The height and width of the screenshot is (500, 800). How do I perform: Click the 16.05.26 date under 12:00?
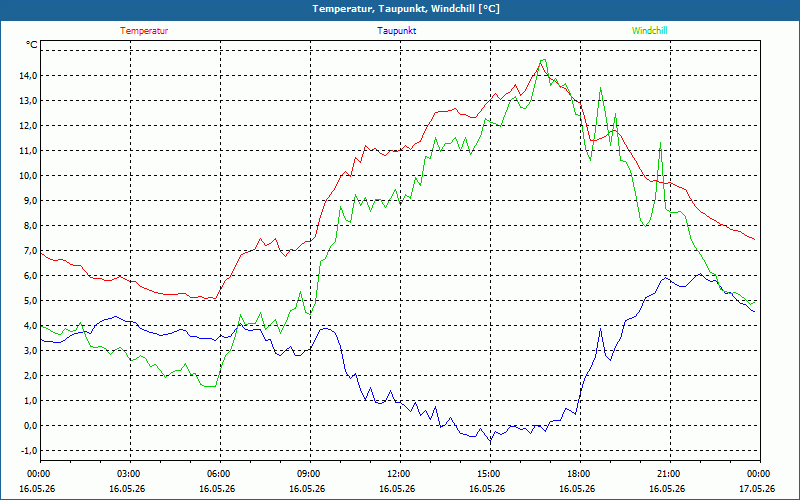click(x=397, y=488)
